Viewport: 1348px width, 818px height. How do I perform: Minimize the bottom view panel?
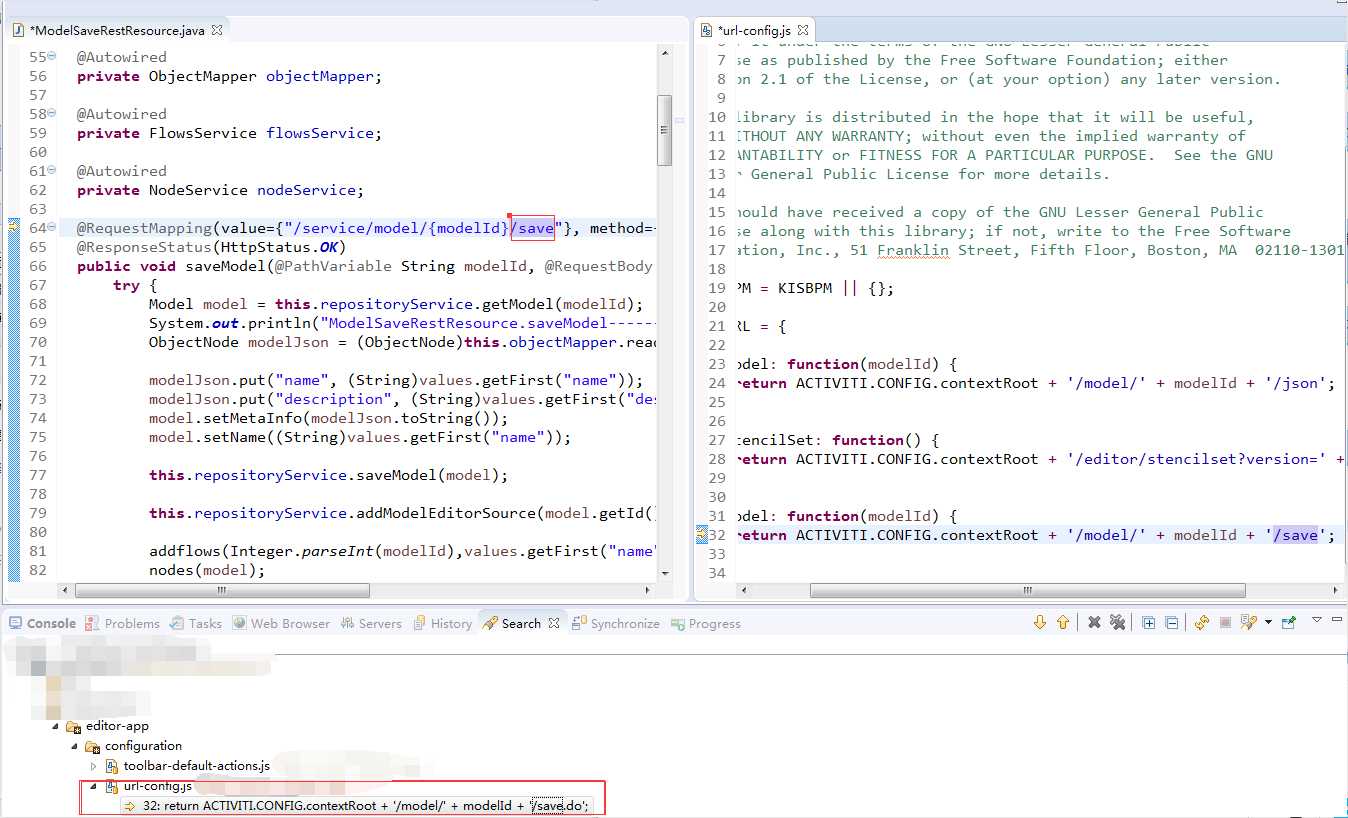tap(1339, 619)
